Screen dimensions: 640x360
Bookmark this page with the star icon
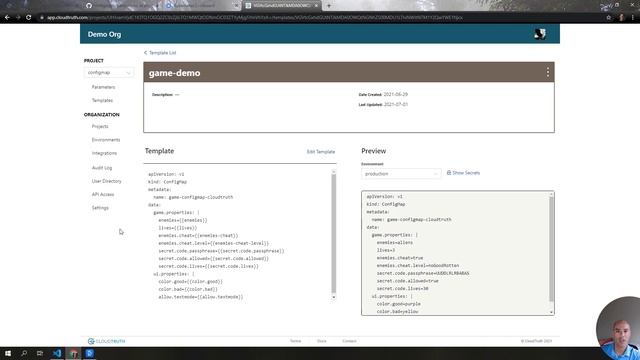click(609, 18)
